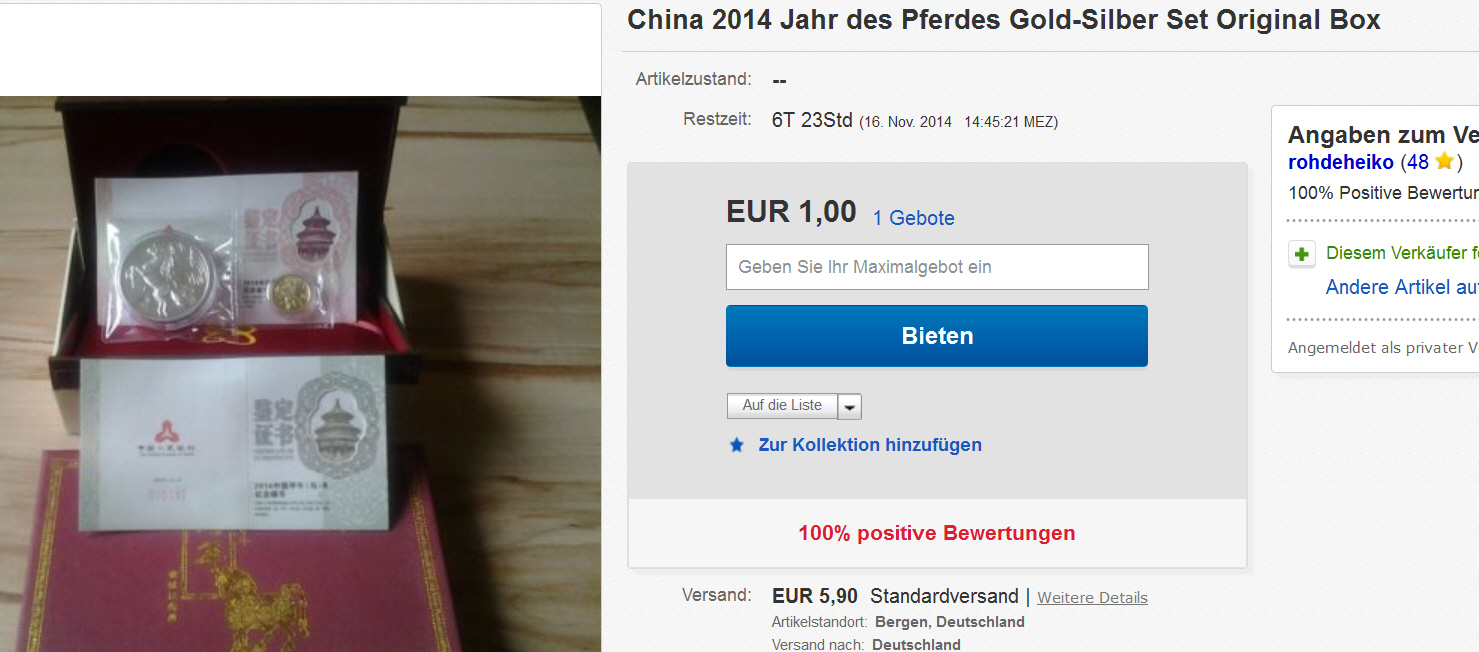The height and width of the screenshot is (652, 1479).
Task: Click the green plus follow-seller icon
Action: 1301,254
